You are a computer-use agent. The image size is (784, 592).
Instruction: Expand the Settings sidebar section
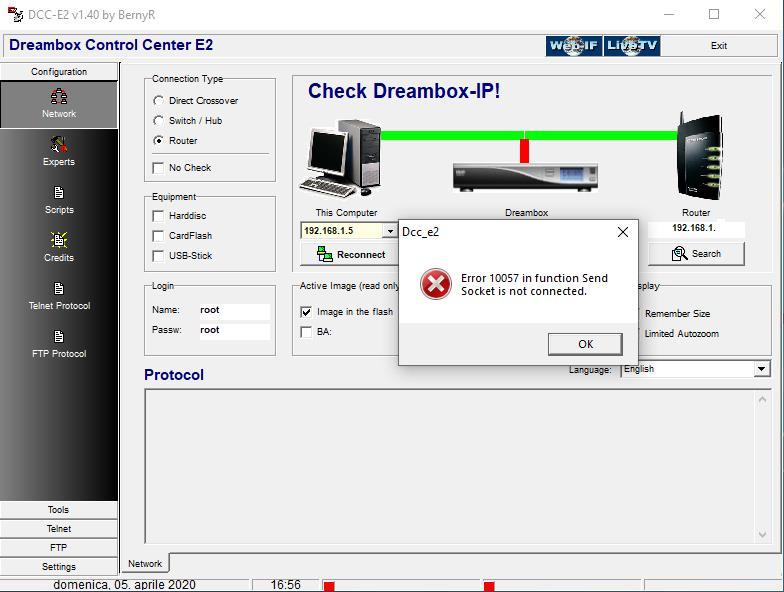[x=58, y=566]
